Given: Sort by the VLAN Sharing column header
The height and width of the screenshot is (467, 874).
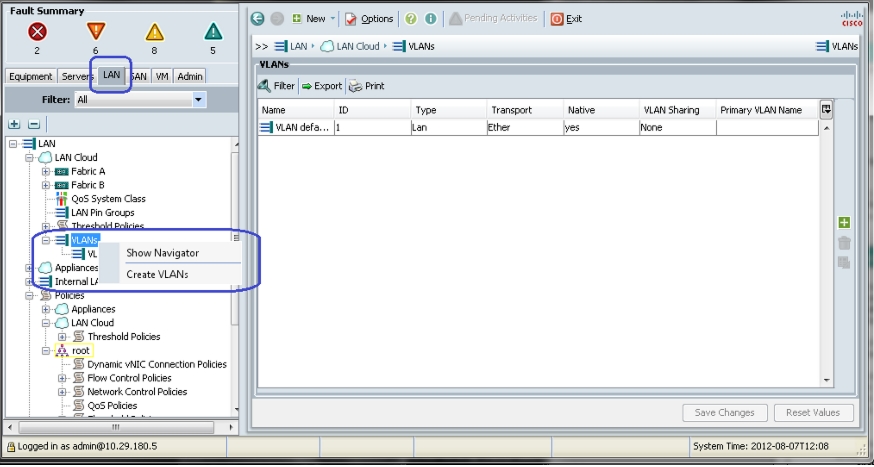Looking at the screenshot, I should [678, 110].
